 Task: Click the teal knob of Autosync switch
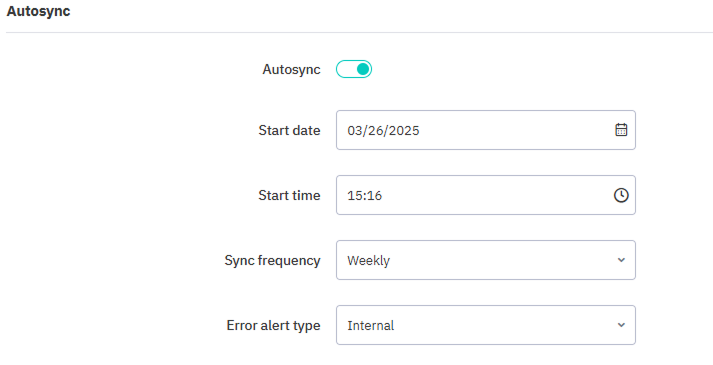click(x=363, y=69)
